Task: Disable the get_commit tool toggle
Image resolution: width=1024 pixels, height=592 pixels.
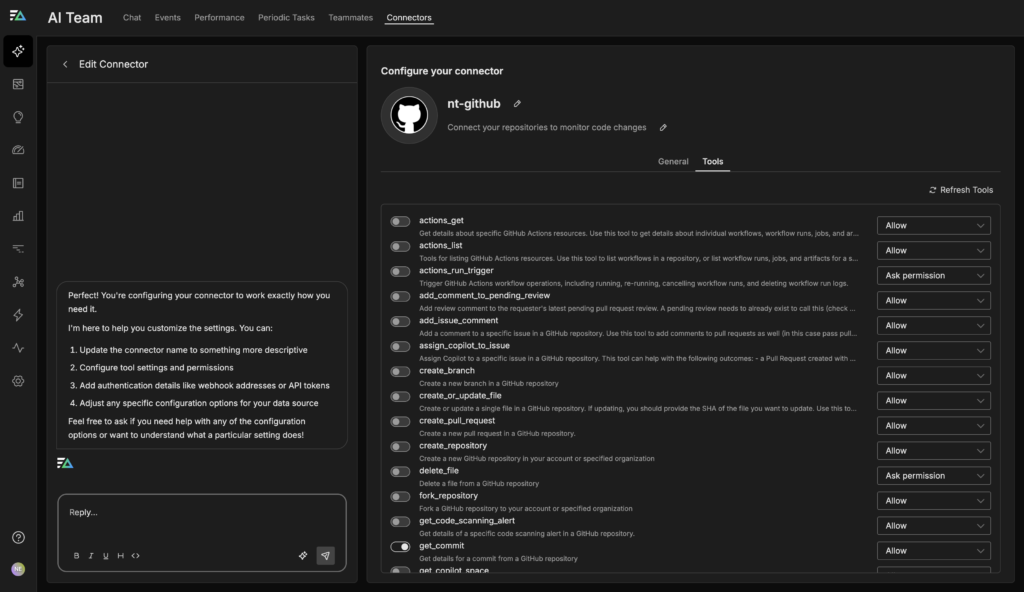Action: coord(400,547)
